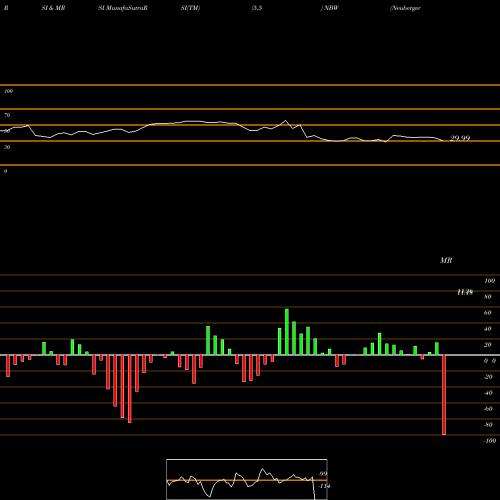Click the "SI & MR" header text
500x500 pixels.
click(53, 8)
